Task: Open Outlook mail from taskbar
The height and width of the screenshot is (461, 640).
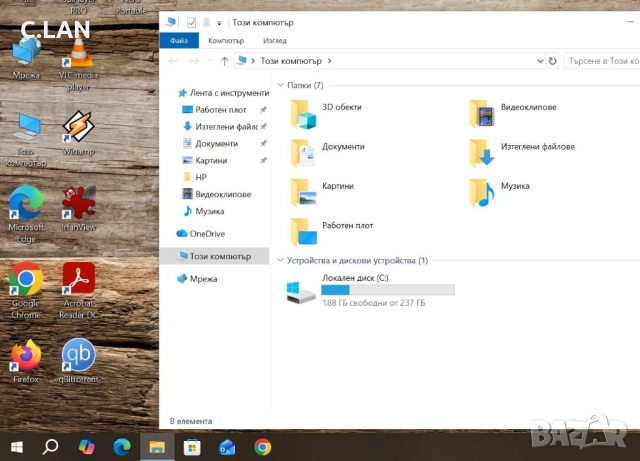Action: (227, 447)
